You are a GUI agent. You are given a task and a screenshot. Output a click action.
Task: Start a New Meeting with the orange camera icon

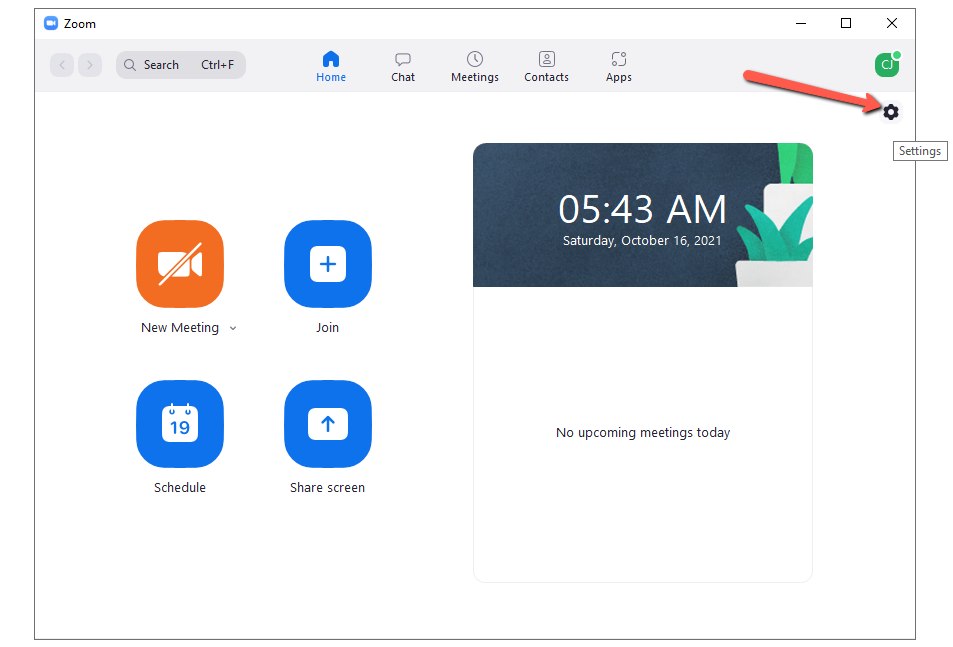tap(180, 264)
